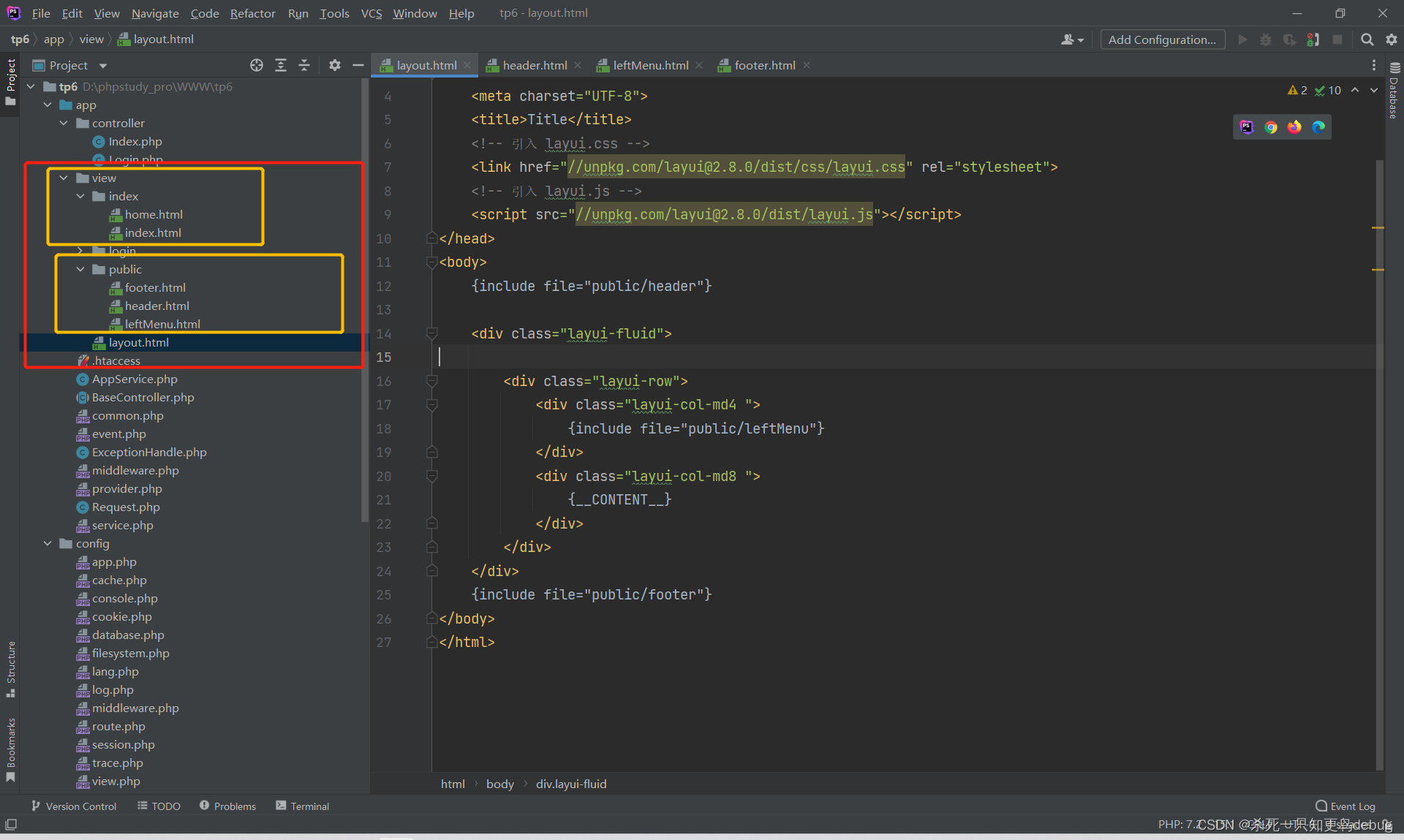Open the Problems tool window
Screen dimensions: 1404x840
tap(227, 806)
